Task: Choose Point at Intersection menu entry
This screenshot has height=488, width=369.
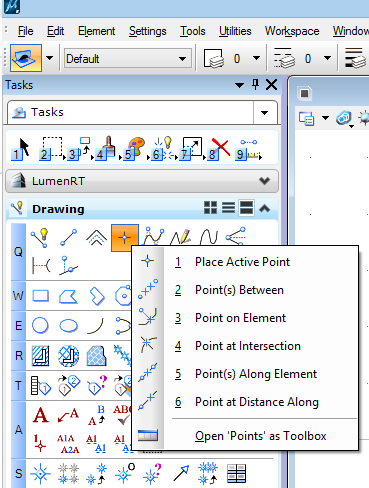Action: (248, 346)
